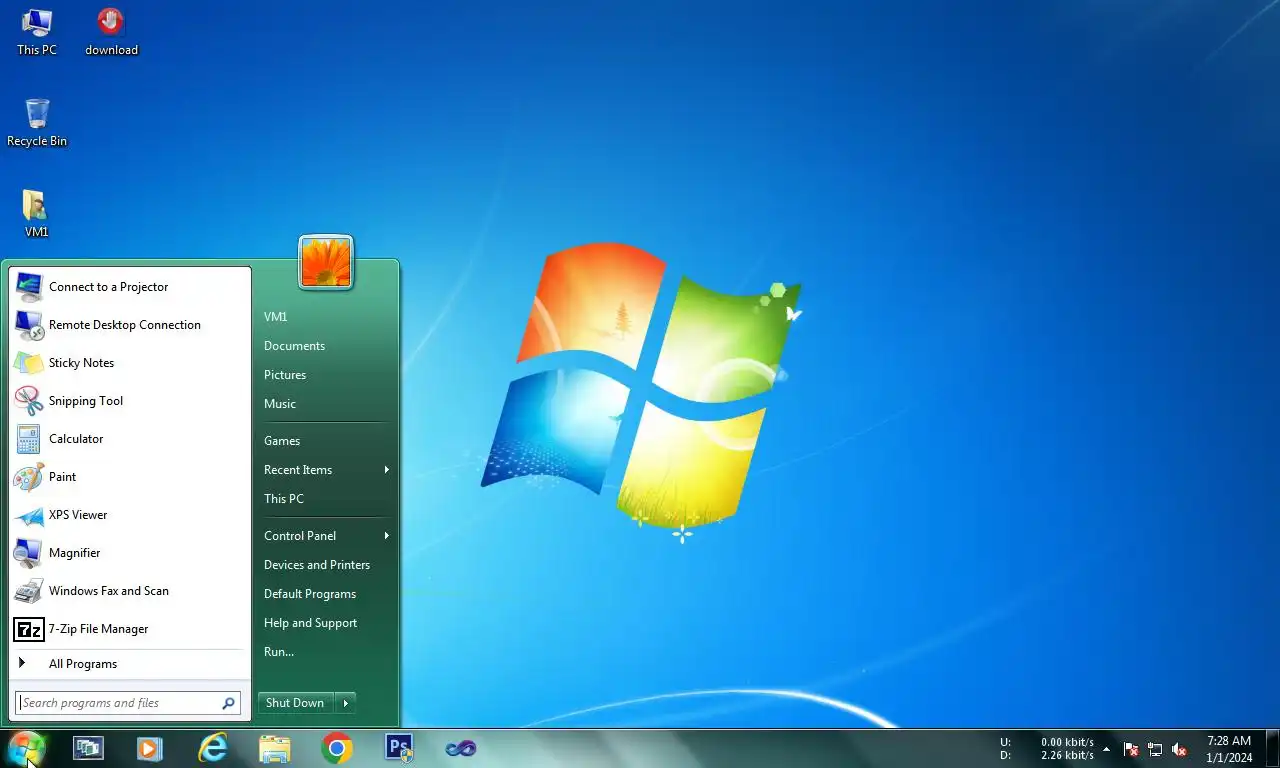Open Music library link
Screen dimensions: 1280x768
pos(326,404)
